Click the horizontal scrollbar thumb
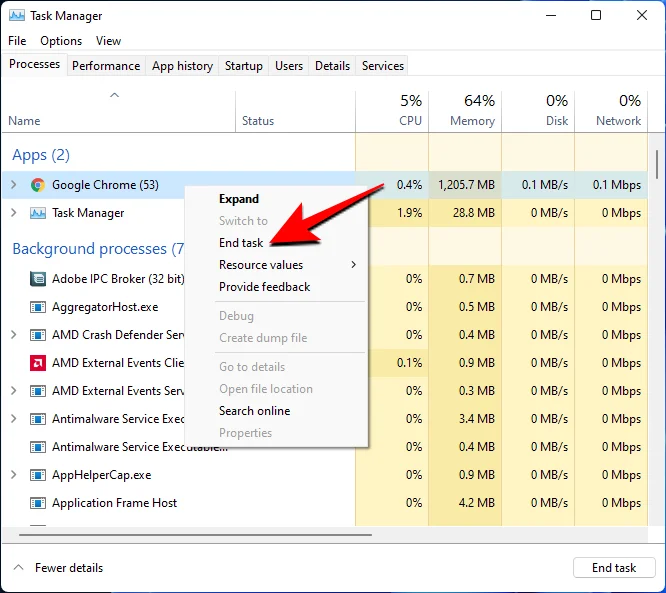Viewport: 666px width, 593px height. (195, 535)
